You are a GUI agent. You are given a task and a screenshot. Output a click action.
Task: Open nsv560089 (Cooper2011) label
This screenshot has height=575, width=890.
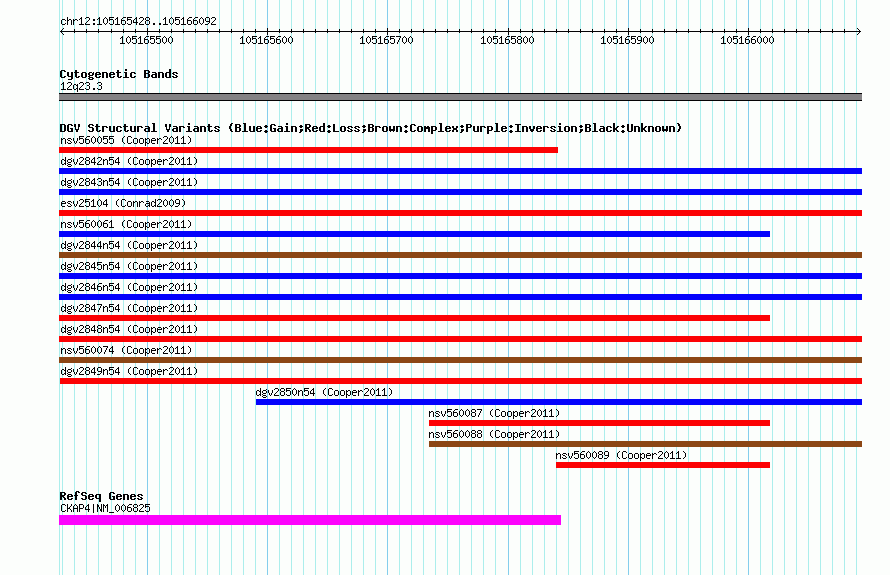pos(621,455)
